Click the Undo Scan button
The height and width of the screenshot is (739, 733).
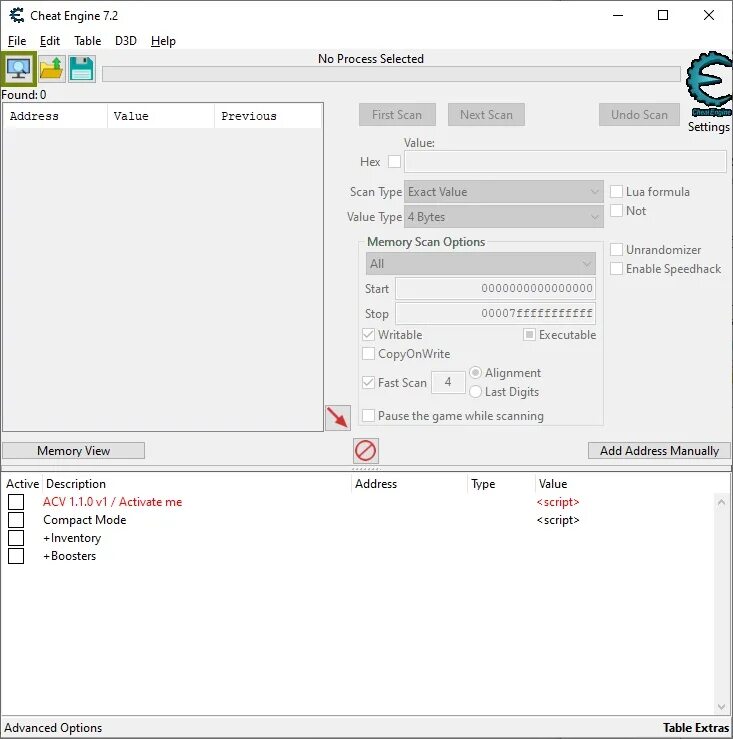point(639,115)
